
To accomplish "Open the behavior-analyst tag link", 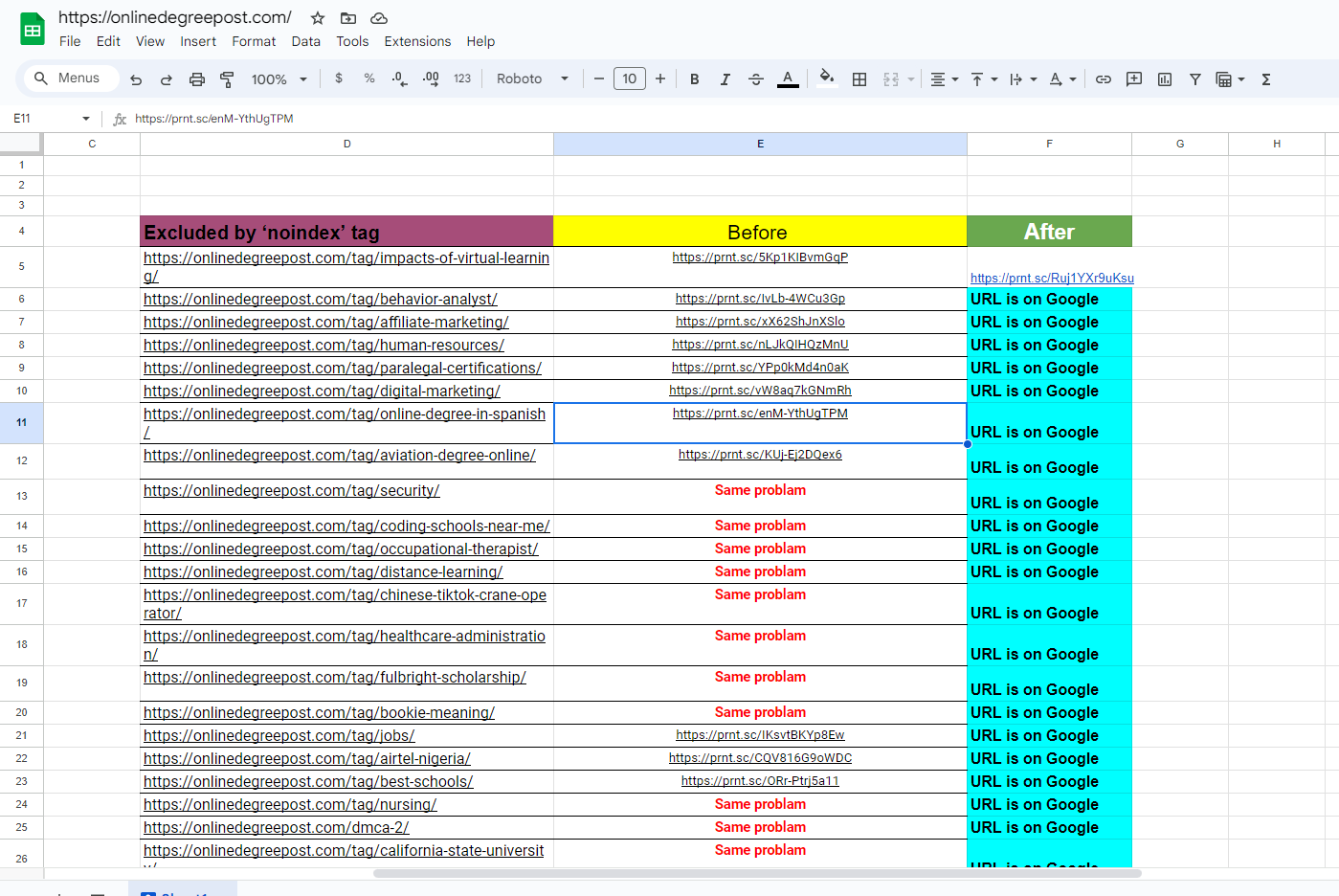I will click(x=320, y=300).
